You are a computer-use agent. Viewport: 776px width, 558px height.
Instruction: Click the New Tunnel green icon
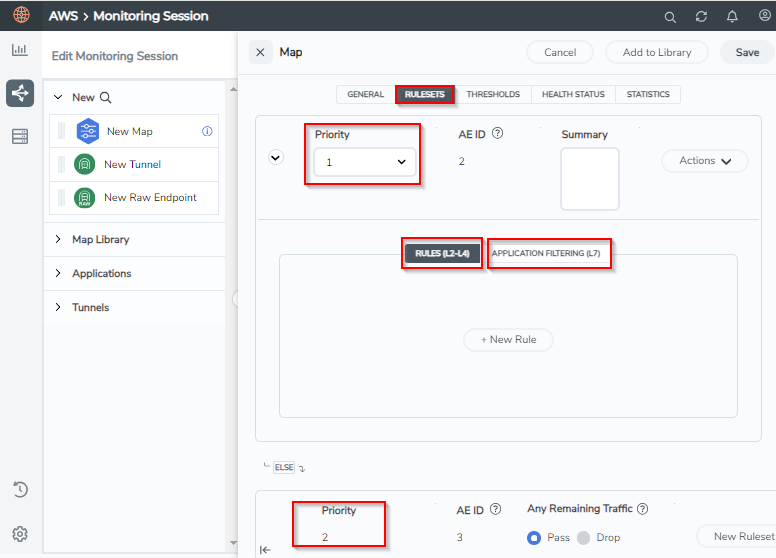point(85,164)
